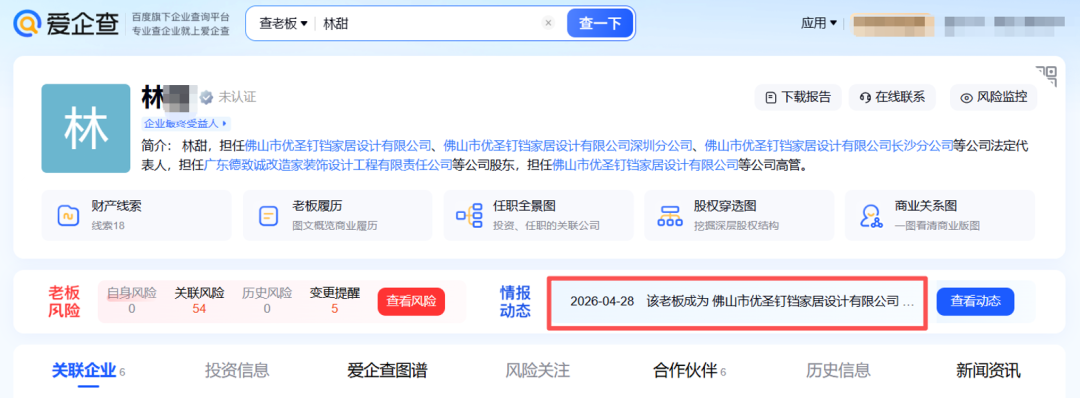Open 佛山市优圣钉铛家居设计有限公司深圳分公司 link

(568, 145)
